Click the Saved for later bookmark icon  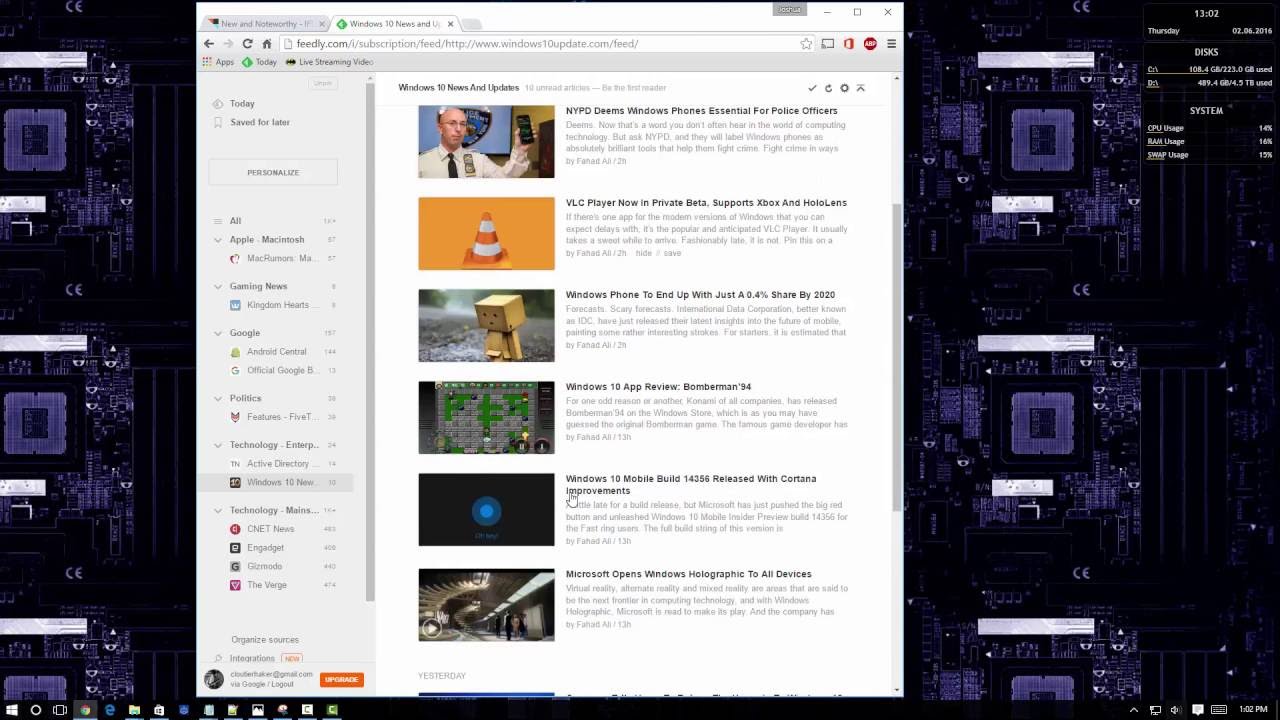coord(218,122)
